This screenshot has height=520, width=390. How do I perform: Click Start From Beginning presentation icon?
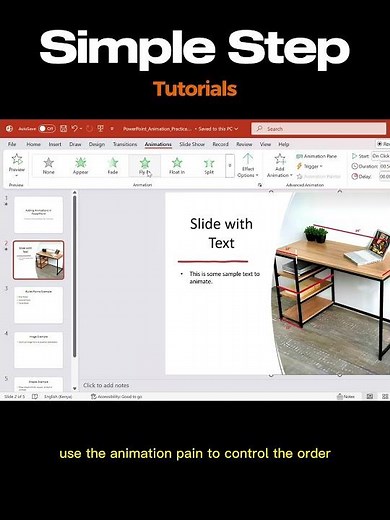(x=100, y=128)
